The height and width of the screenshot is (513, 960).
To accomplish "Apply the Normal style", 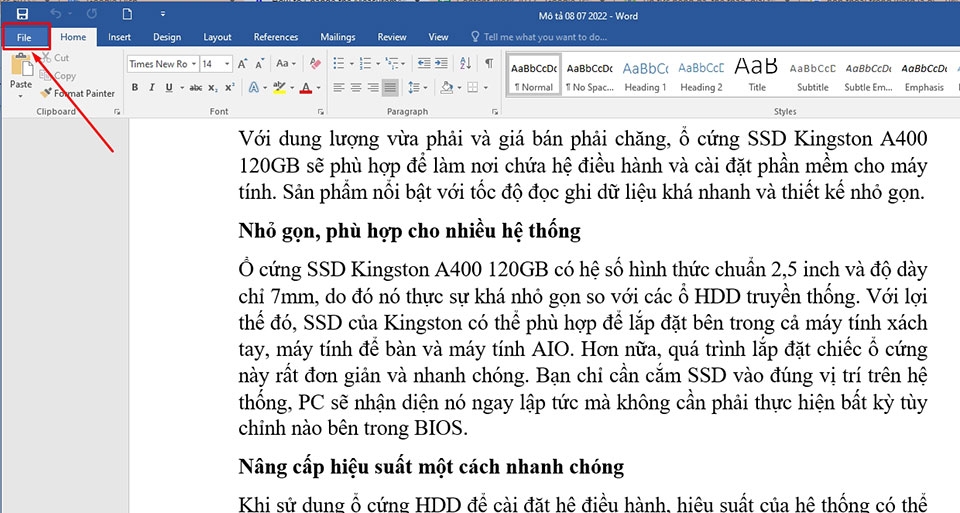I will point(534,77).
